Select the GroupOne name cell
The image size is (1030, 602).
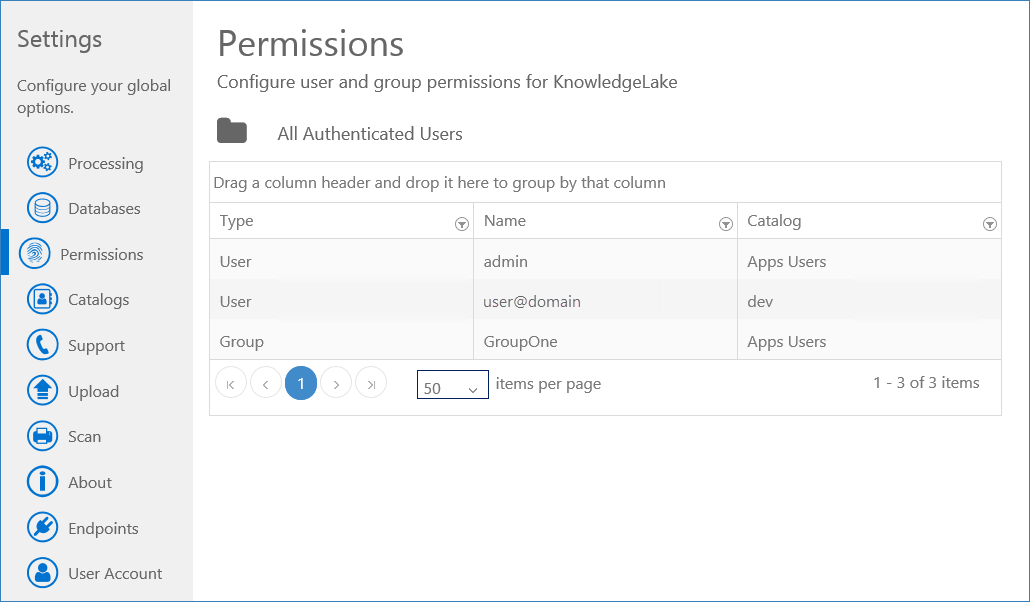(605, 341)
